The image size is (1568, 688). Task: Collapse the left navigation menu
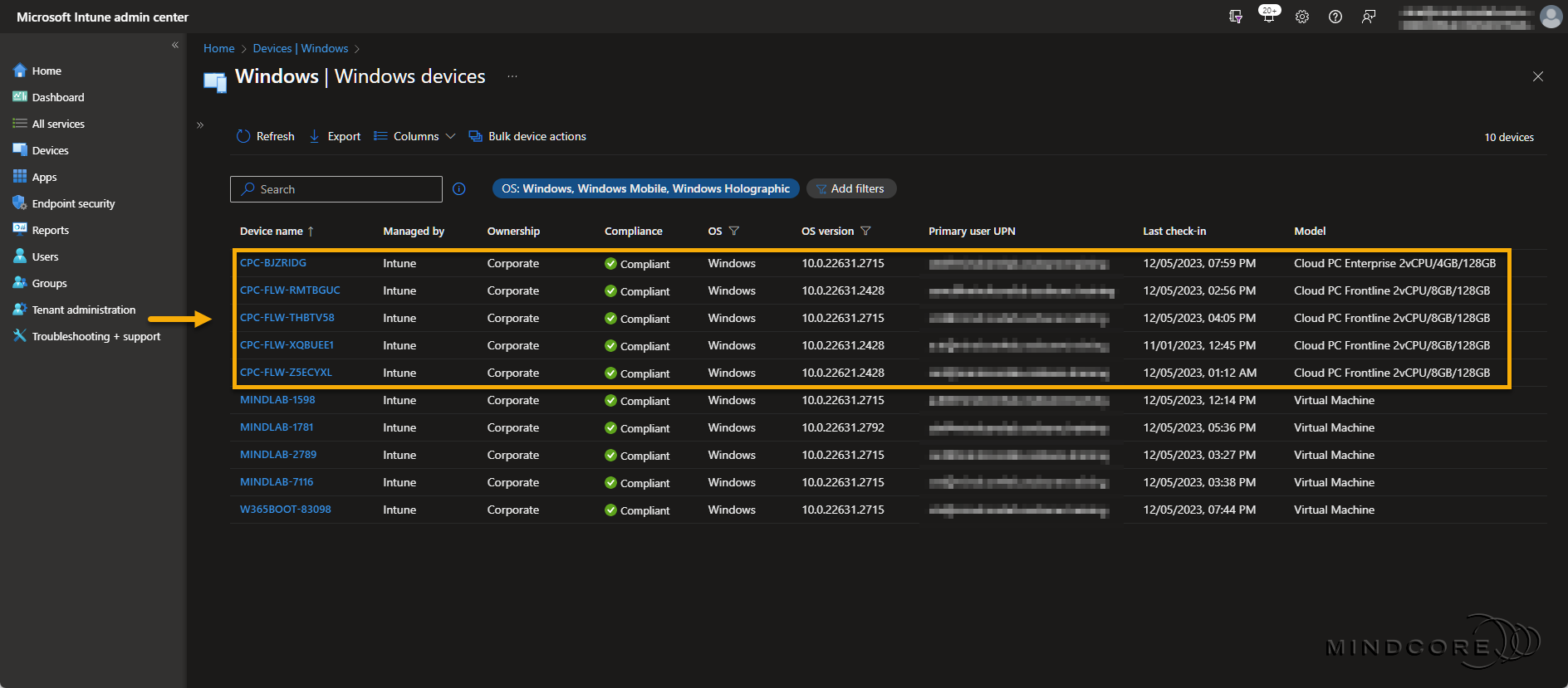click(175, 45)
